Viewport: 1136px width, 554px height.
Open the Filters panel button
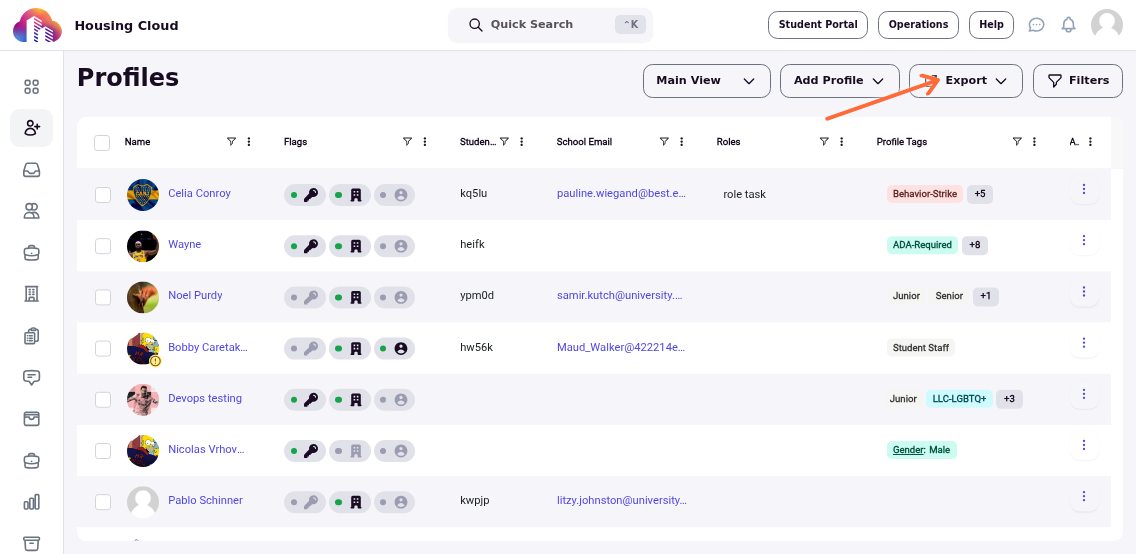(x=1078, y=80)
